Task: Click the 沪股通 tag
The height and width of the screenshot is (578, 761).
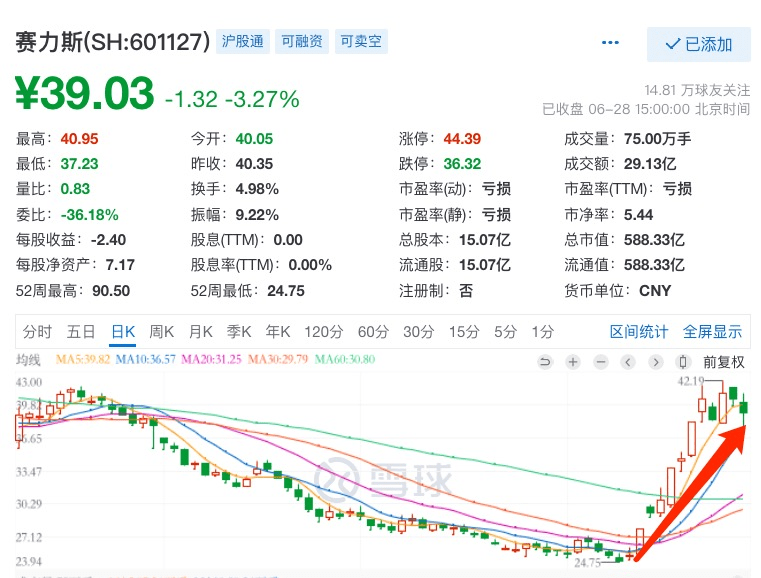Action: pos(243,41)
